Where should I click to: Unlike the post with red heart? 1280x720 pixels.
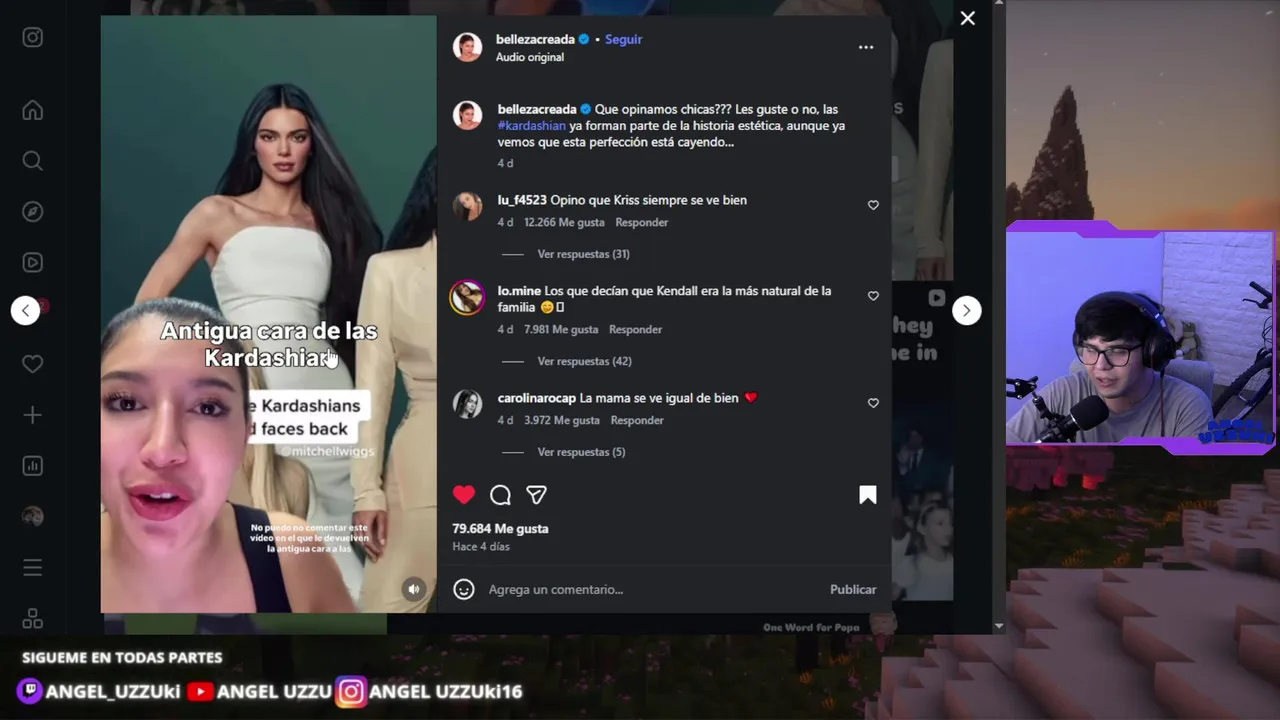464,495
